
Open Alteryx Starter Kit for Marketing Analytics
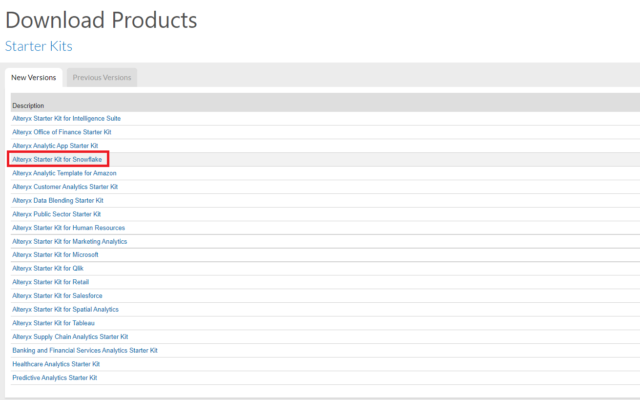(69, 241)
